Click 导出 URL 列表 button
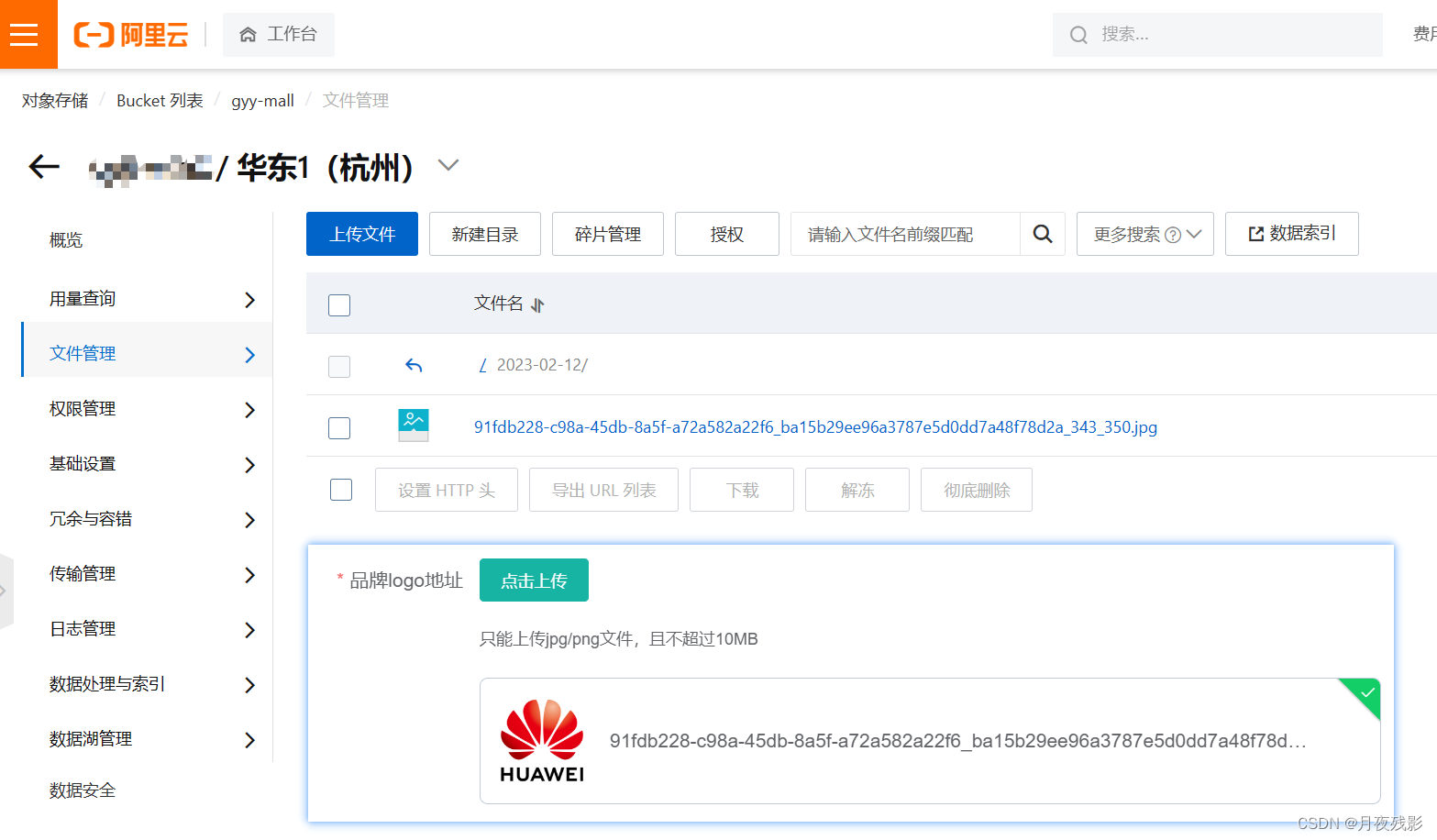The width and height of the screenshot is (1437, 840). pos(604,490)
